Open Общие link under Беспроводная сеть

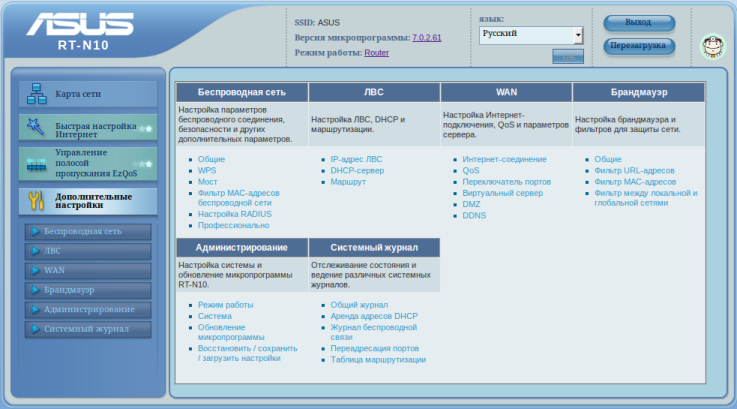point(211,159)
